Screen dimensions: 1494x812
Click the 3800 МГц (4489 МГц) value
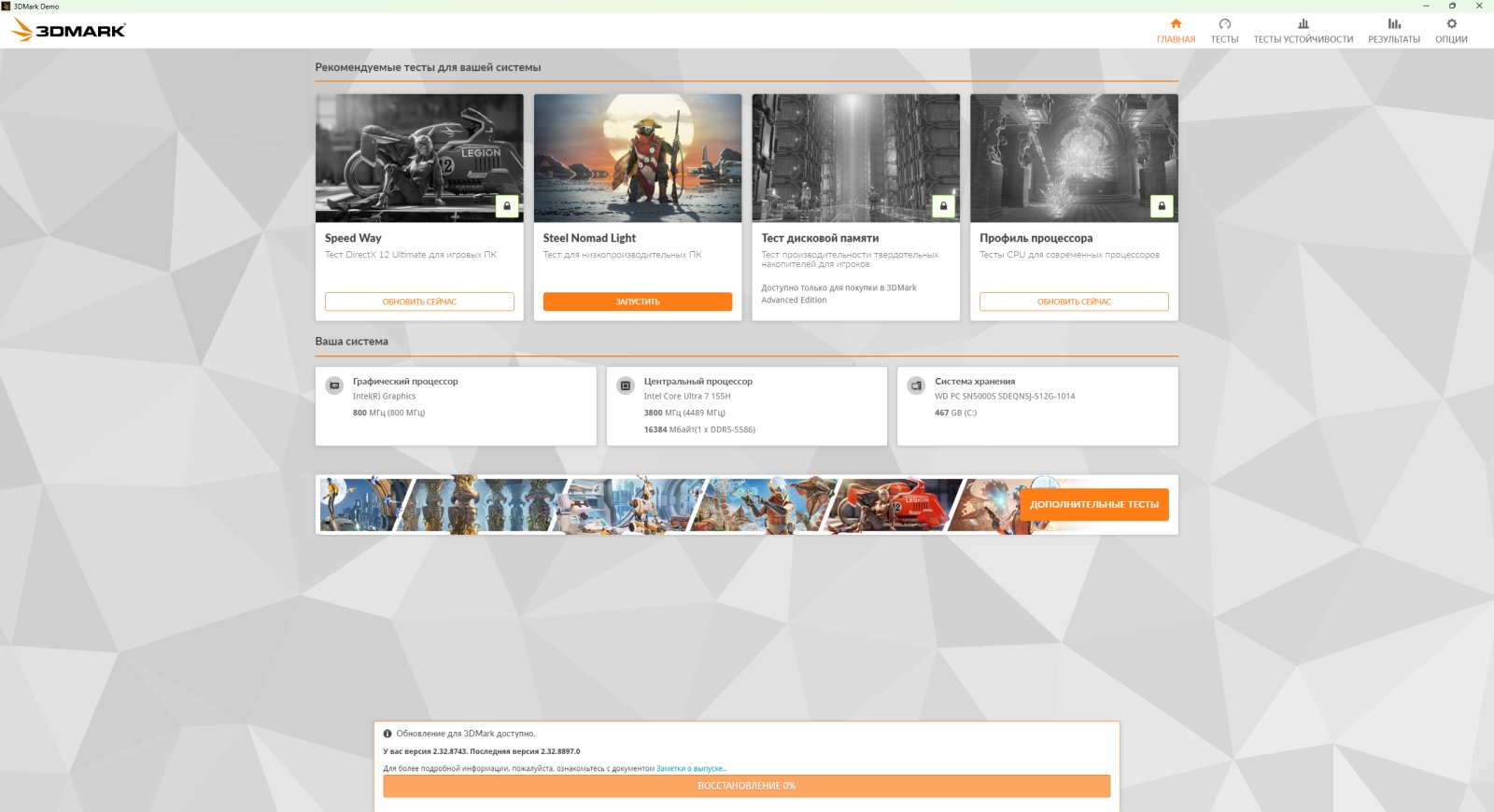coord(684,413)
